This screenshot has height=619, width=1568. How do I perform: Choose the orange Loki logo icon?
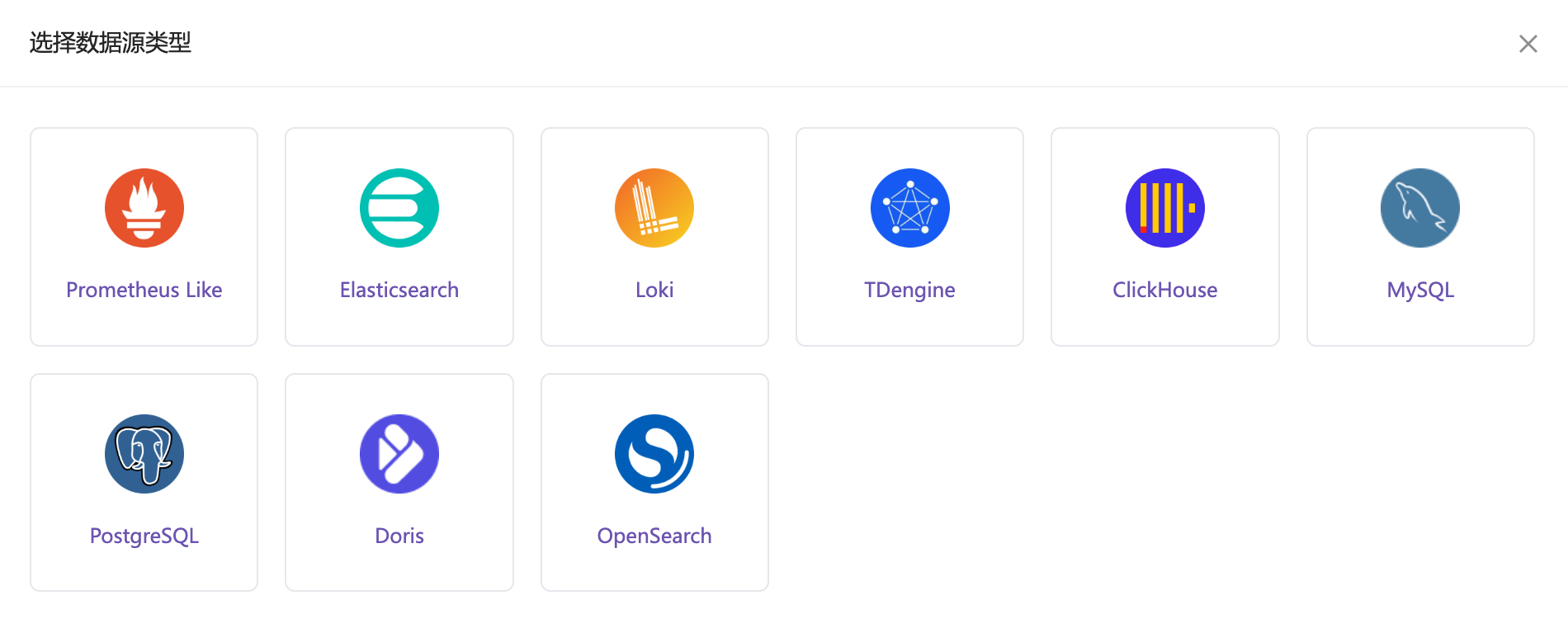point(654,208)
